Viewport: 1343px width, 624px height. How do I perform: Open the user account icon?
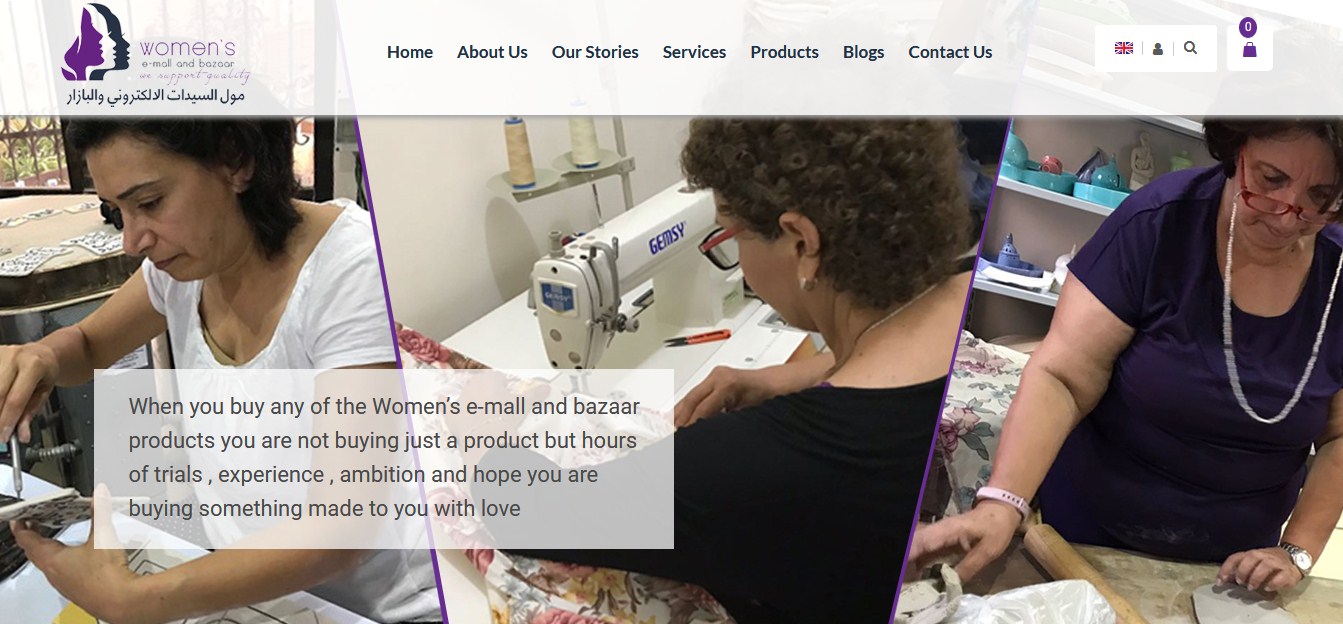[1157, 48]
